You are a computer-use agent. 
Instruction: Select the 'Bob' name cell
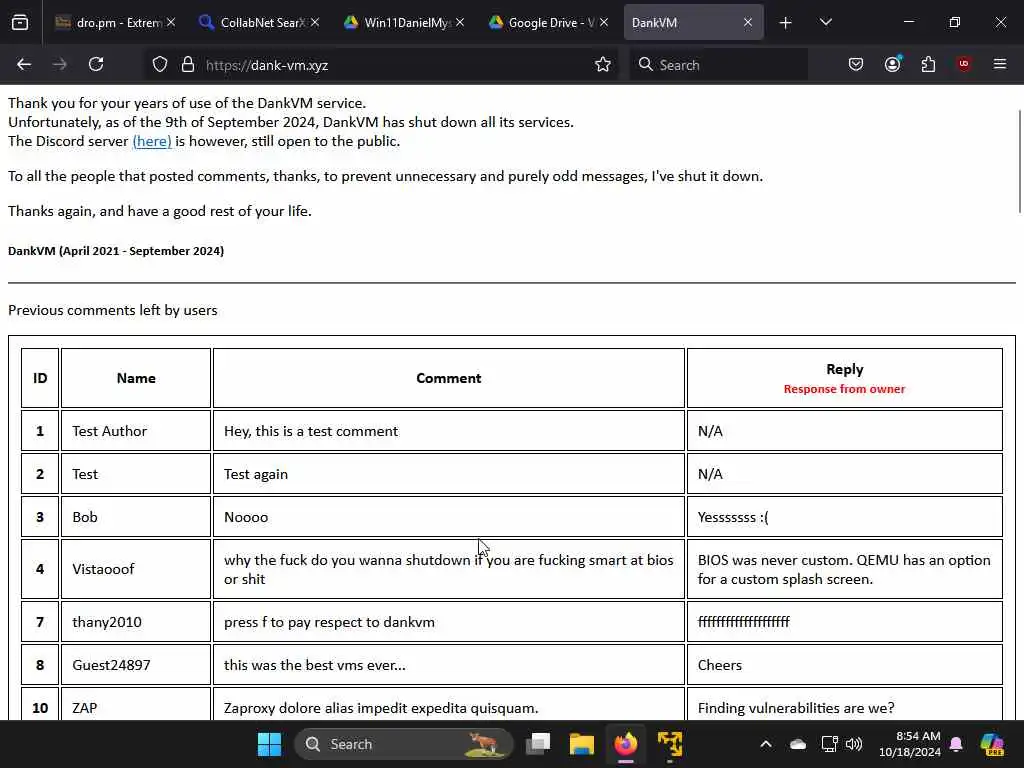pyautogui.click(x=136, y=517)
